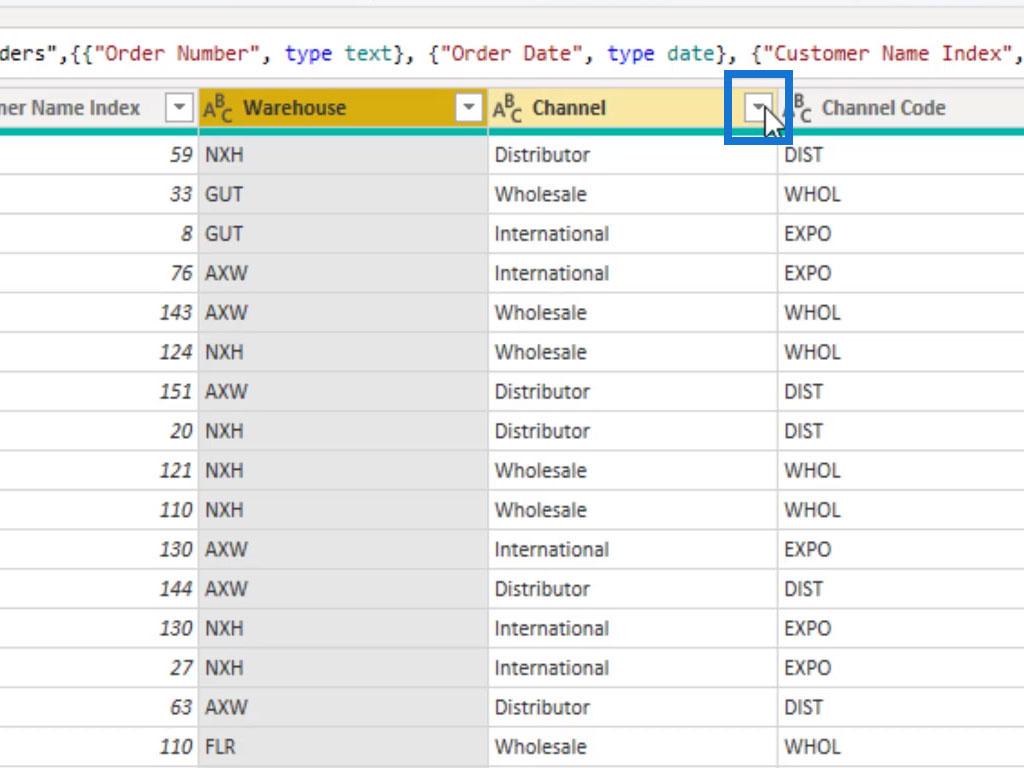
Task: Click the Channel Code data type icon
Action: point(799,108)
